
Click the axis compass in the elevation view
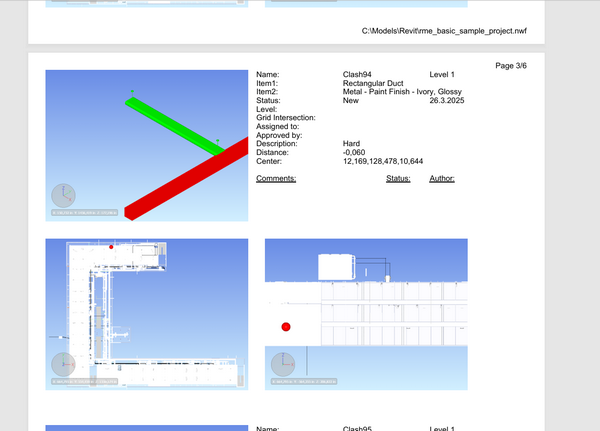283,364
